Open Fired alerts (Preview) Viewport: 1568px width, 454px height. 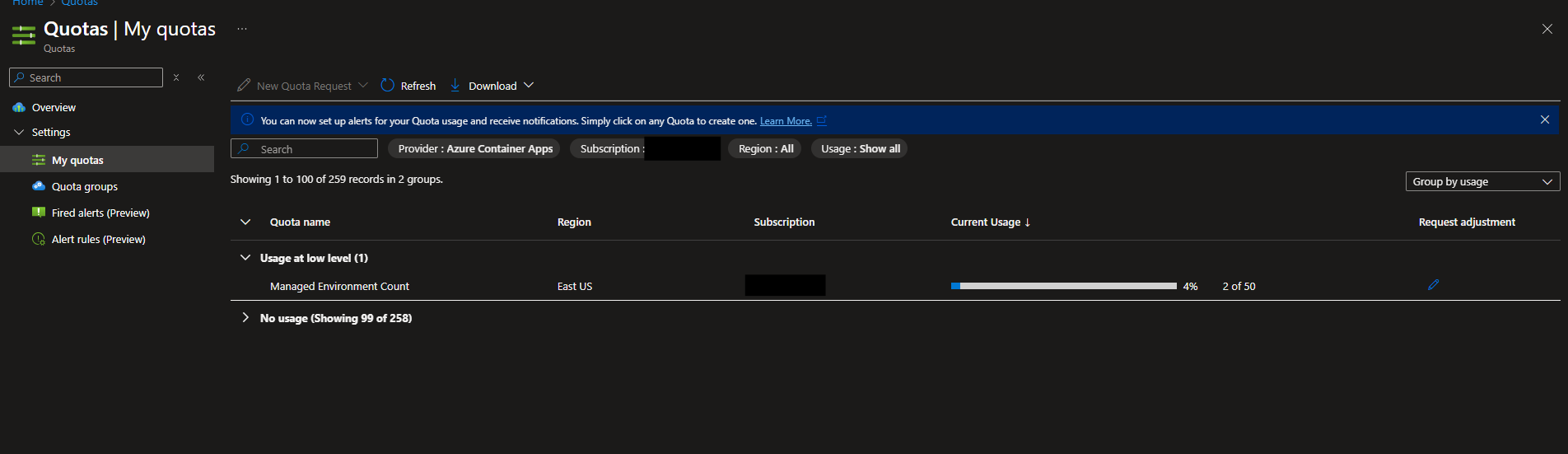pyautogui.click(x=100, y=213)
